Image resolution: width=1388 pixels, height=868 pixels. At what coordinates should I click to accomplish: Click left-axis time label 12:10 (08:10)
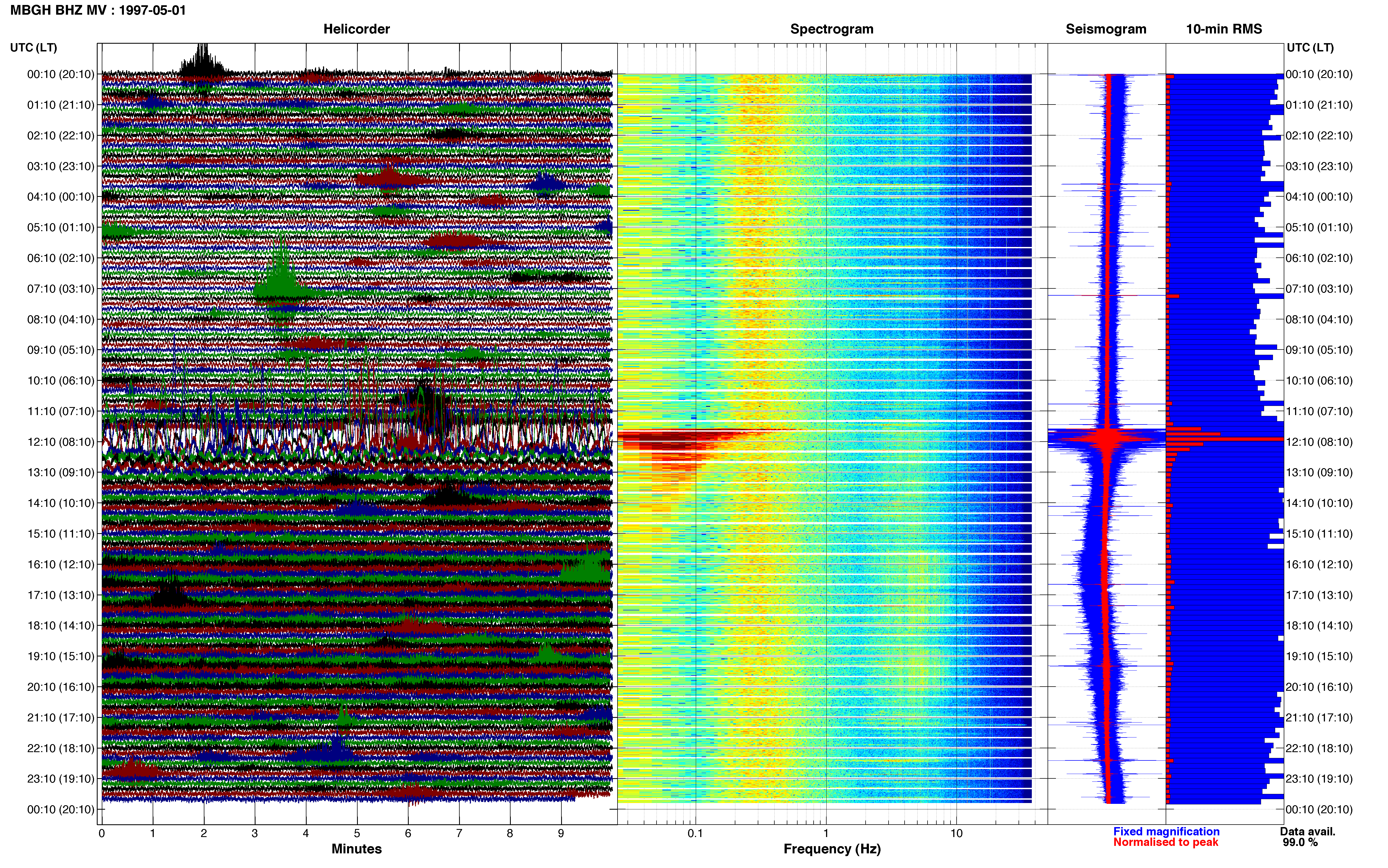coord(61,442)
